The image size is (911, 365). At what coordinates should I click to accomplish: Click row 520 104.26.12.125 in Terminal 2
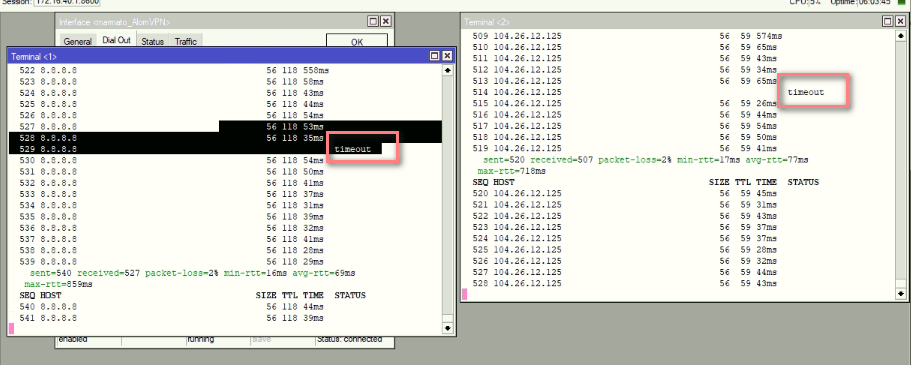point(625,194)
